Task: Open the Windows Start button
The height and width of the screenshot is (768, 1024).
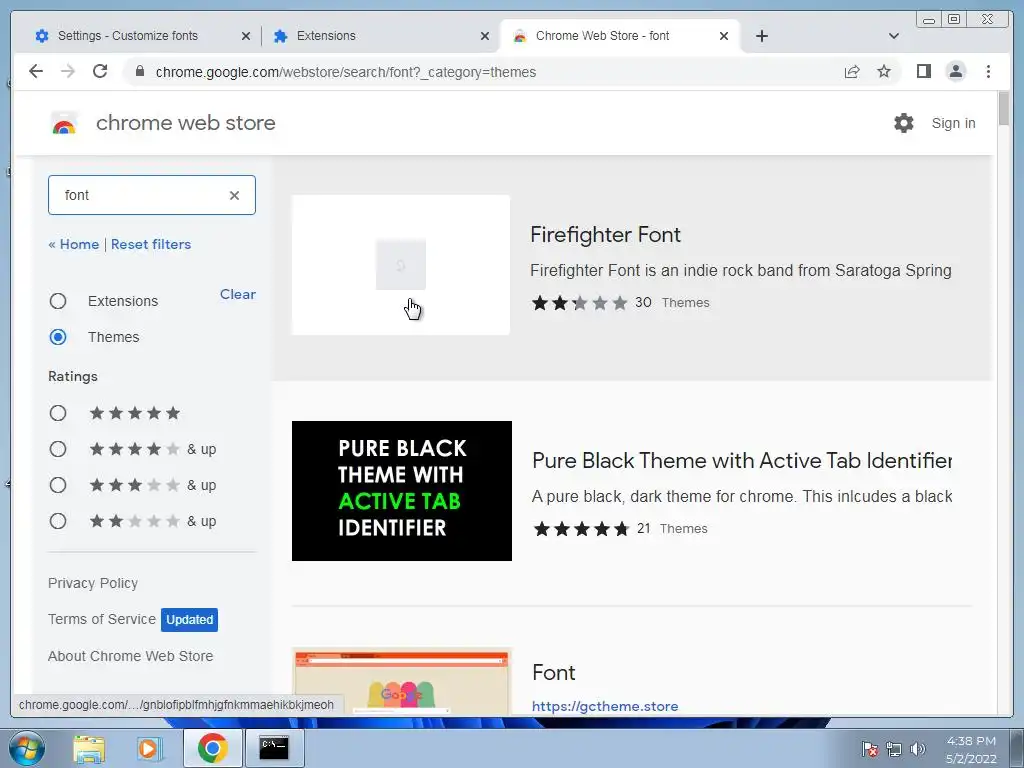Action: [x=25, y=748]
